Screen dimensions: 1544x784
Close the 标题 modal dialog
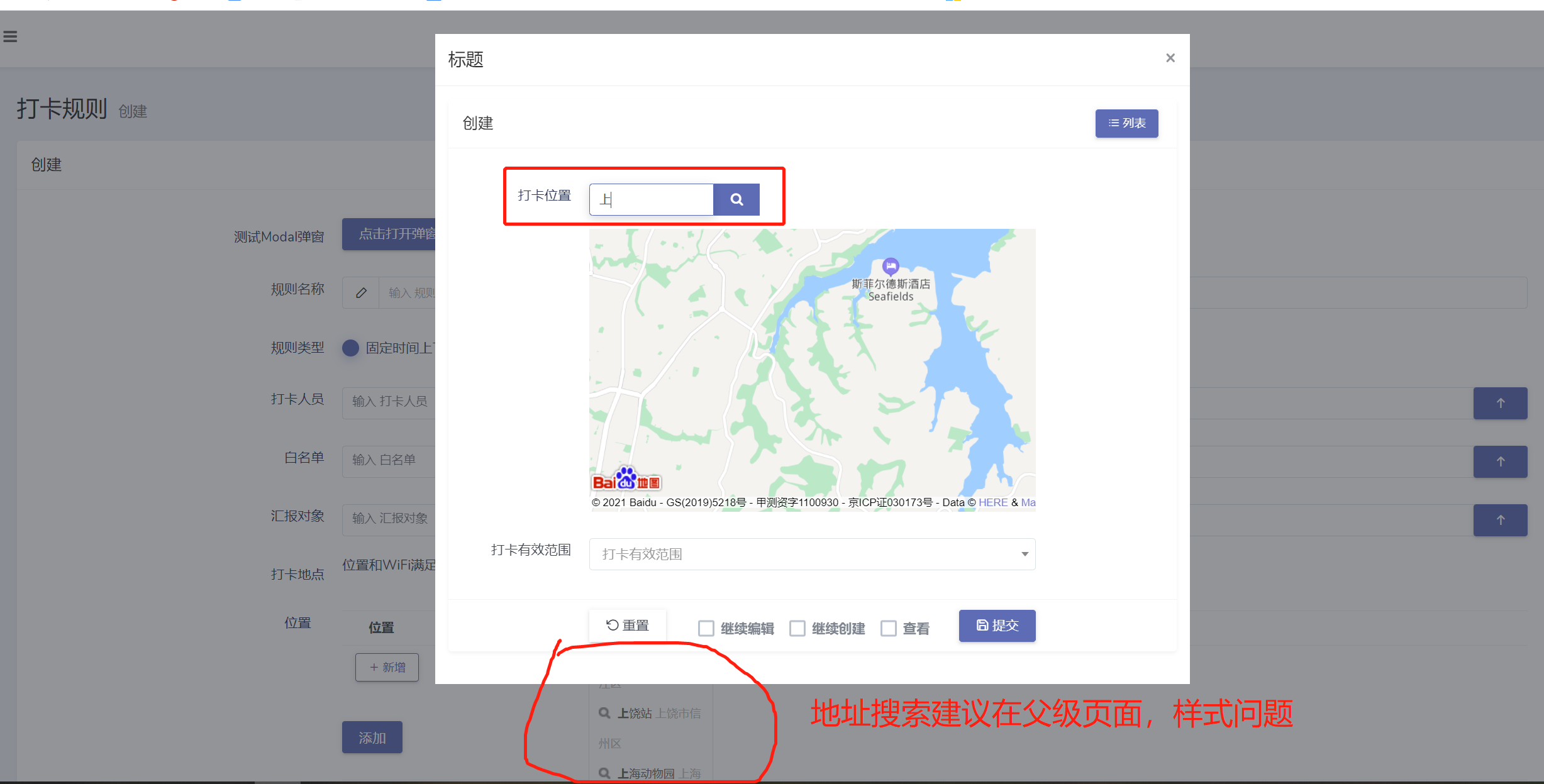tap(1170, 58)
